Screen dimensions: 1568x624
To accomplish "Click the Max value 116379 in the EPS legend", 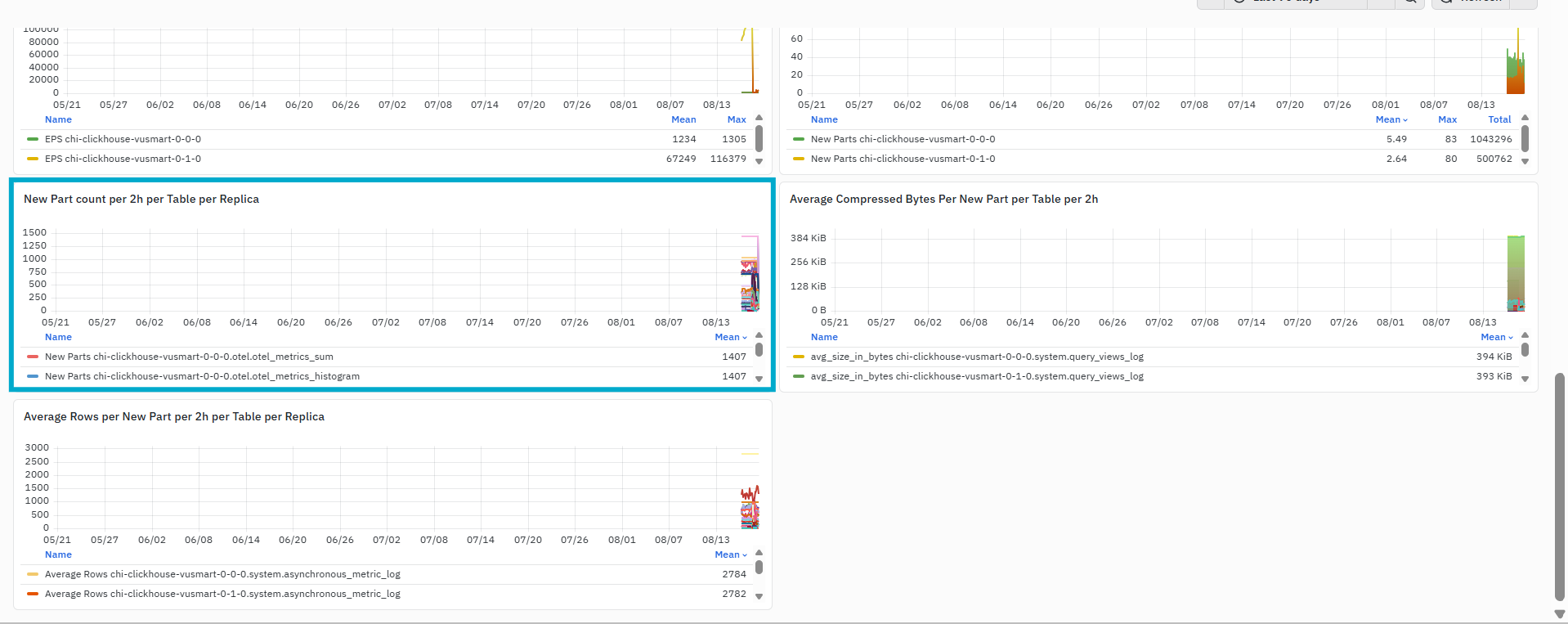I will tap(728, 159).
